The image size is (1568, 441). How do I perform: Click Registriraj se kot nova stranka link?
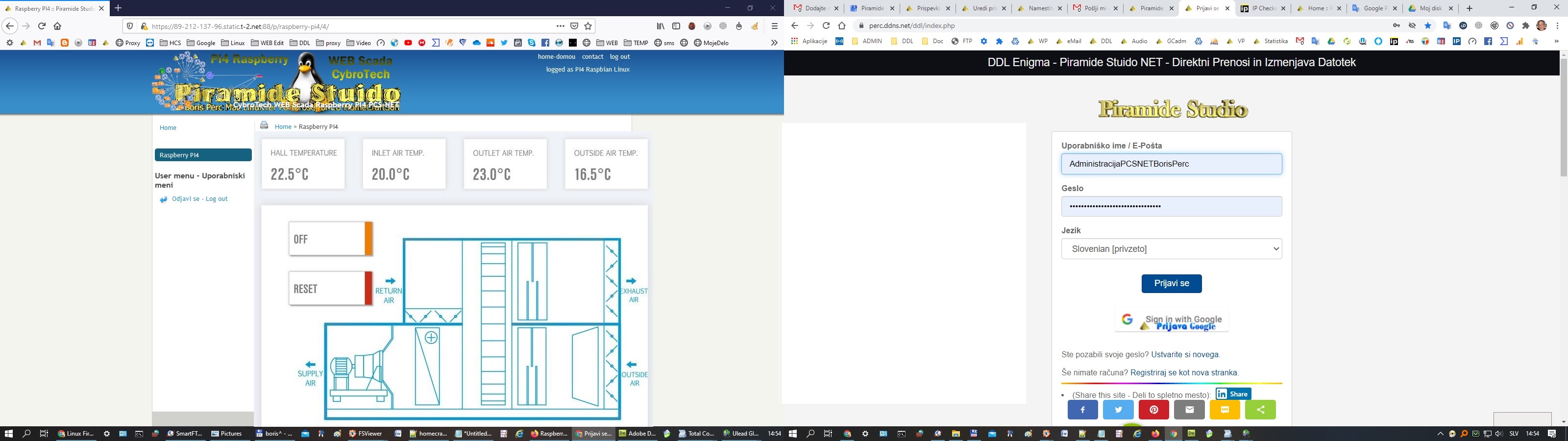coord(1184,373)
